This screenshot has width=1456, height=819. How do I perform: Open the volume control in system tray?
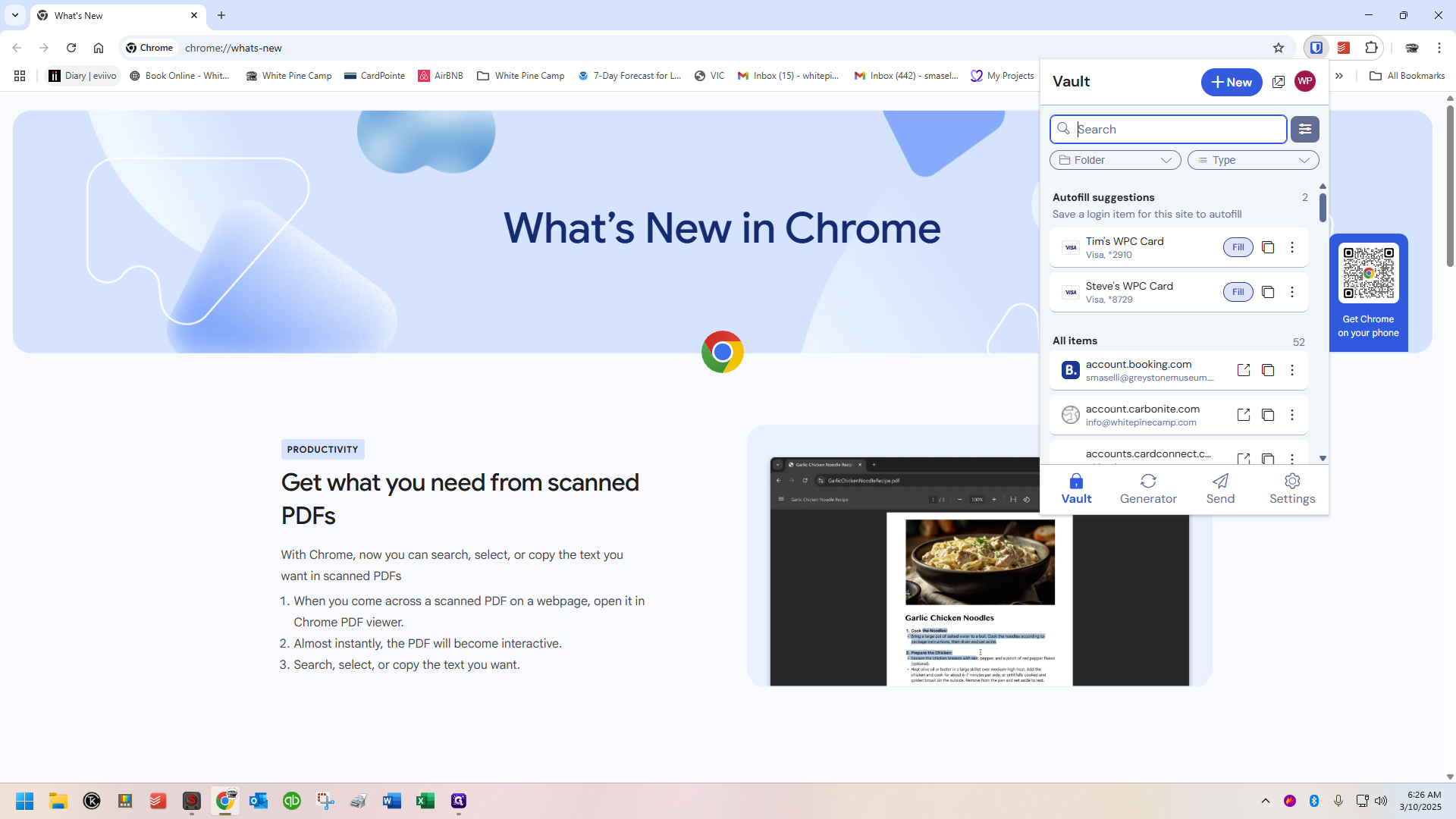point(1381,801)
